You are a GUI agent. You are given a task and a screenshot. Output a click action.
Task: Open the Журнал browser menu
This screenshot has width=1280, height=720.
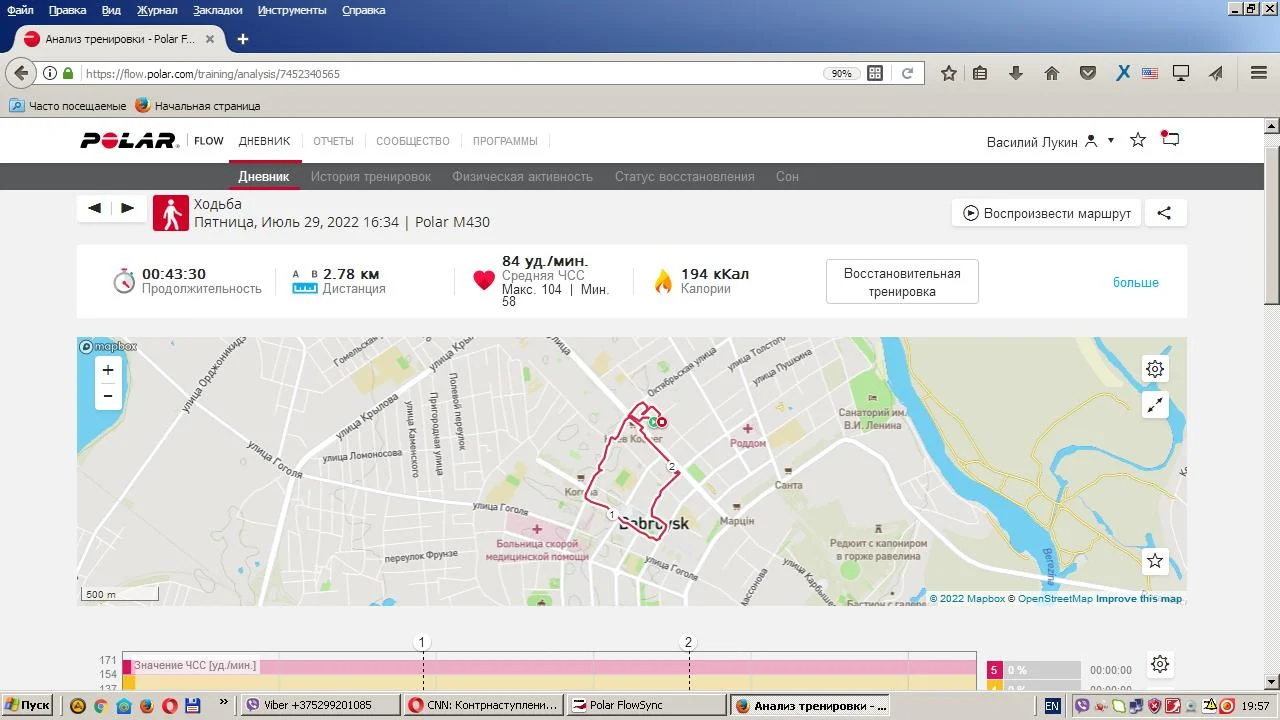pos(156,10)
